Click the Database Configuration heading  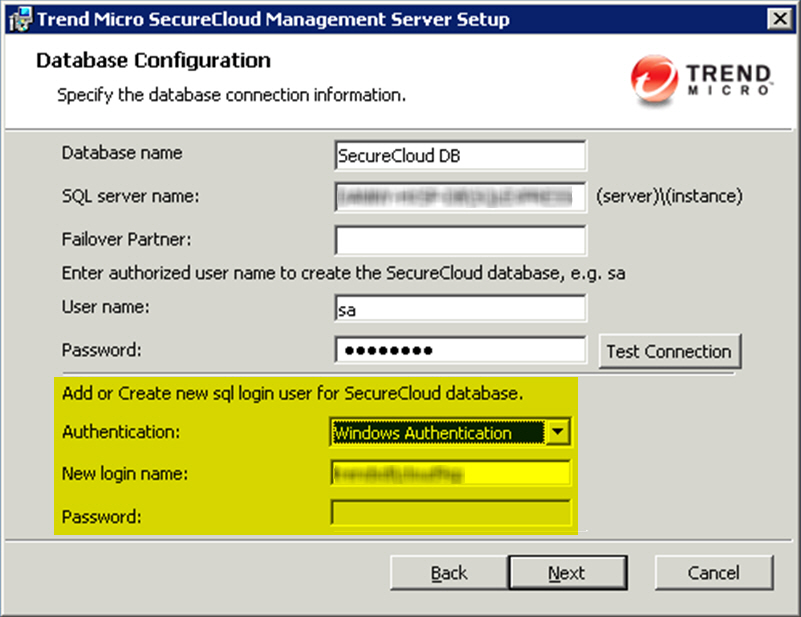(153, 61)
